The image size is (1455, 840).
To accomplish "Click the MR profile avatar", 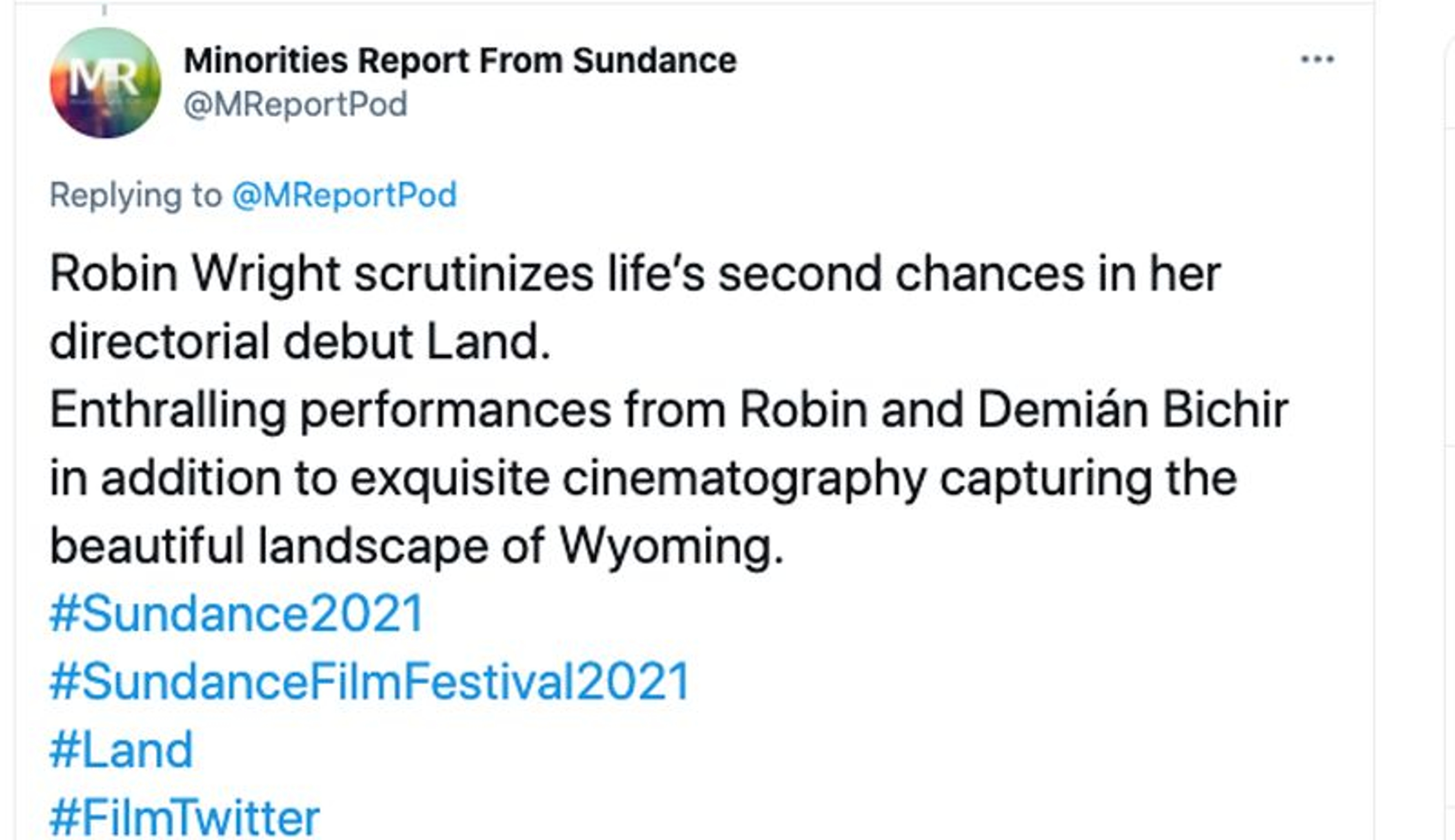I will [x=105, y=83].
